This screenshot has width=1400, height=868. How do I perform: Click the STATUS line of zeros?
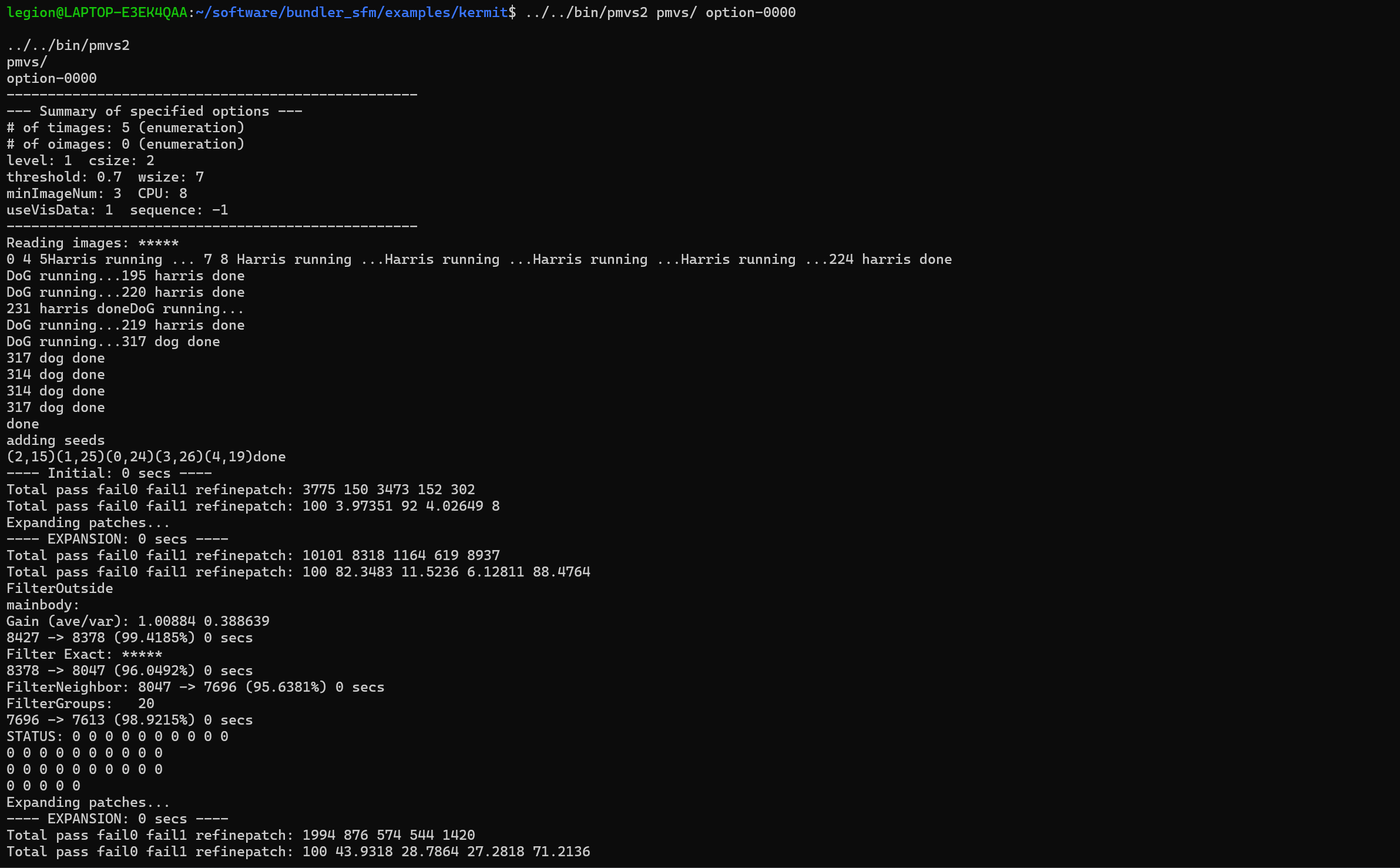pos(117,736)
